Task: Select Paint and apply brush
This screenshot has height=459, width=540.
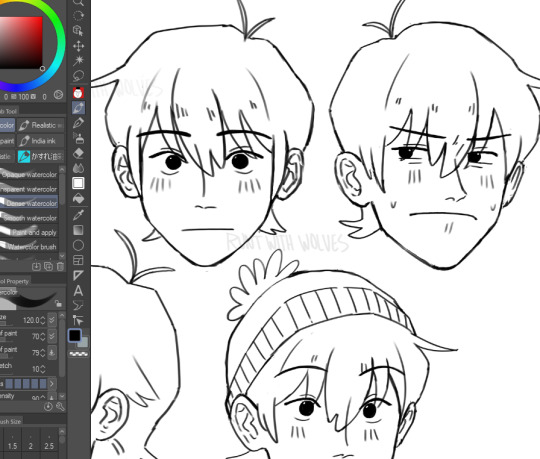Action: [x=29, y=232]
